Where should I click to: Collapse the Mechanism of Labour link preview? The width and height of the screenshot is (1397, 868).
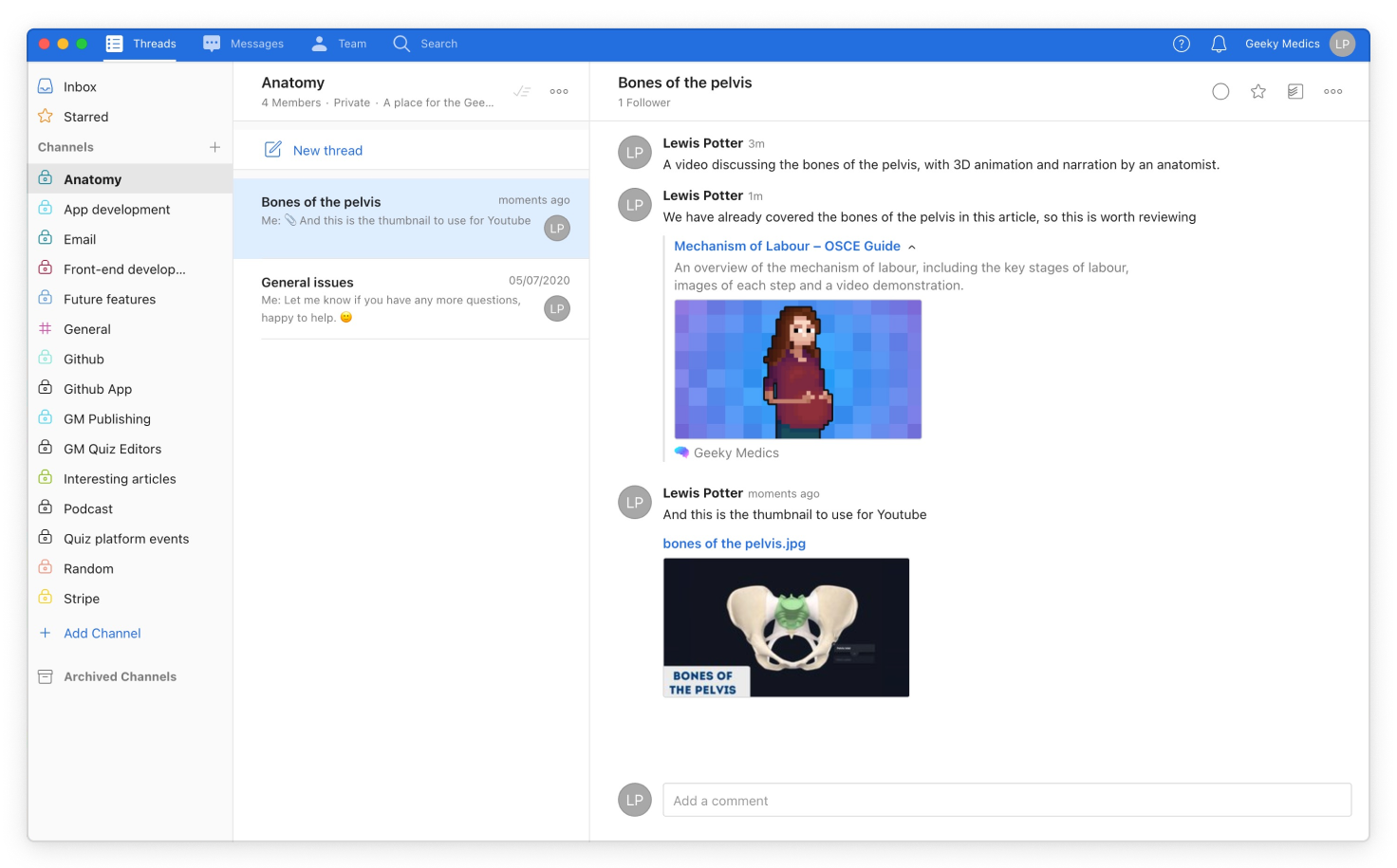[912, 247]
